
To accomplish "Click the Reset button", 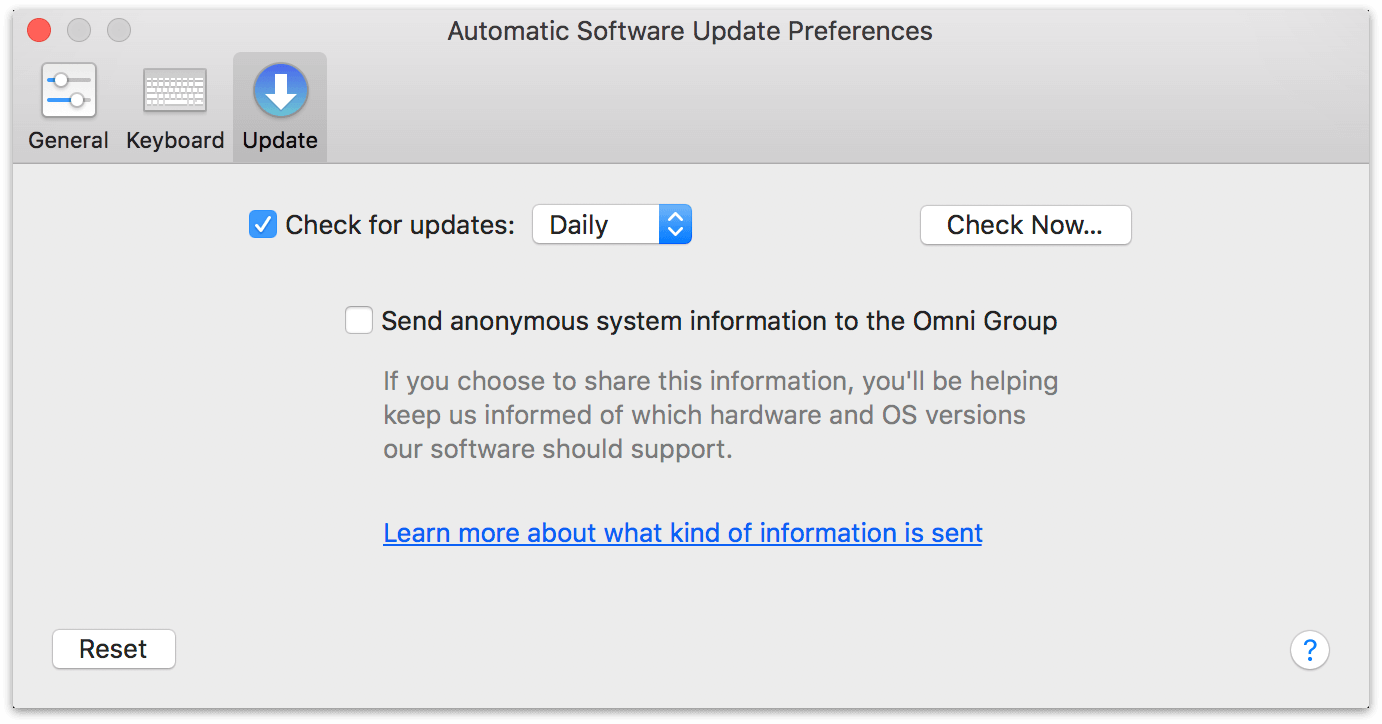I will click(x=113, y=649).
